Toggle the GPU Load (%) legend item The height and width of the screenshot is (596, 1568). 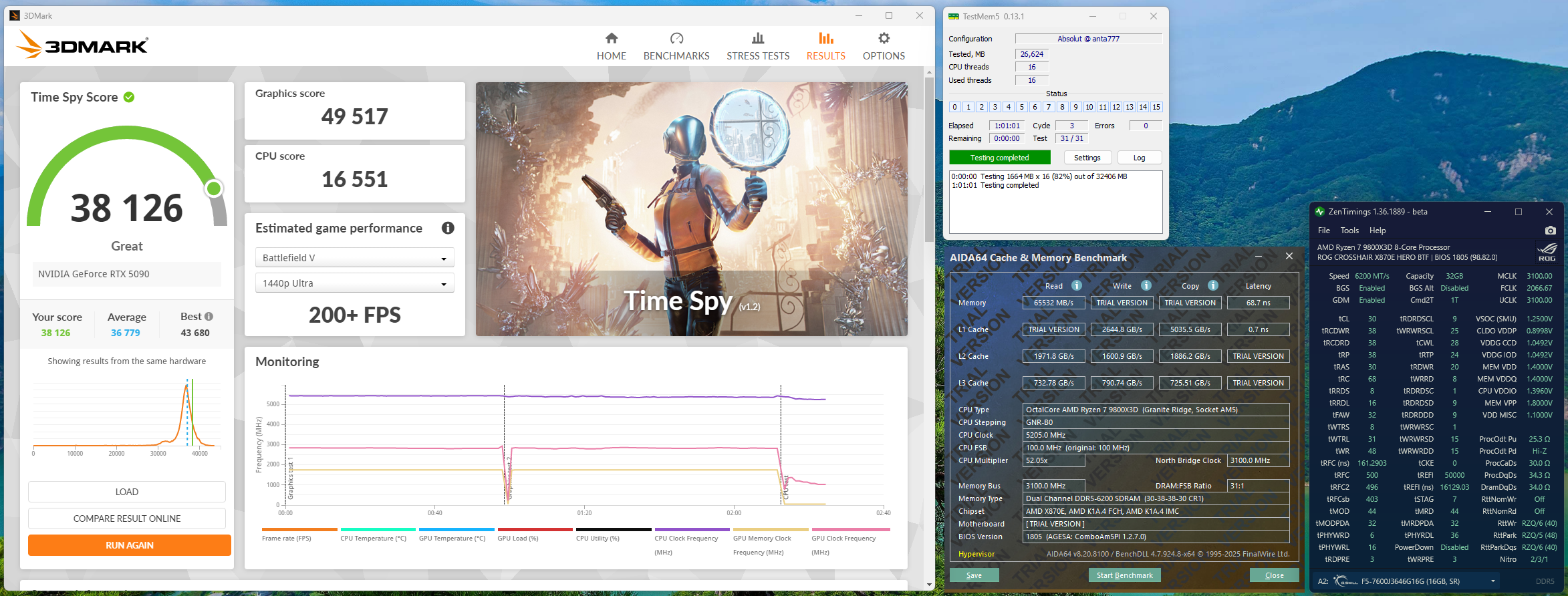click(x=535, y=535)
